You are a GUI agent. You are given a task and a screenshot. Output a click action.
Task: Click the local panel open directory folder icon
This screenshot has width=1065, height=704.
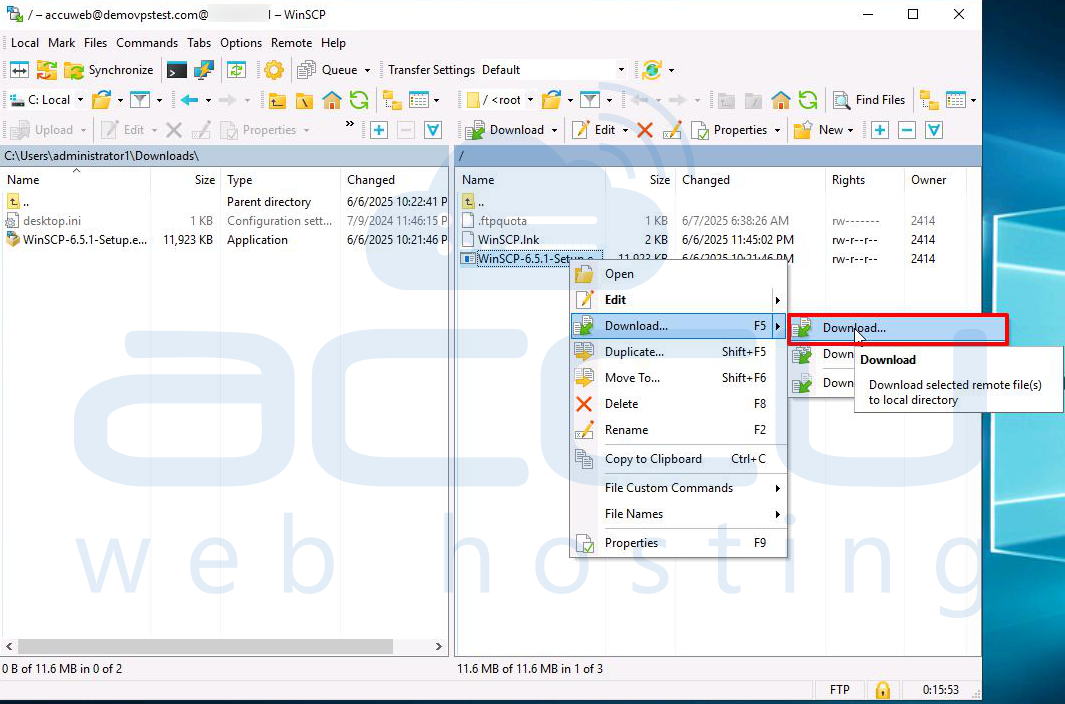pyautogui.click(x=101, y=100)
